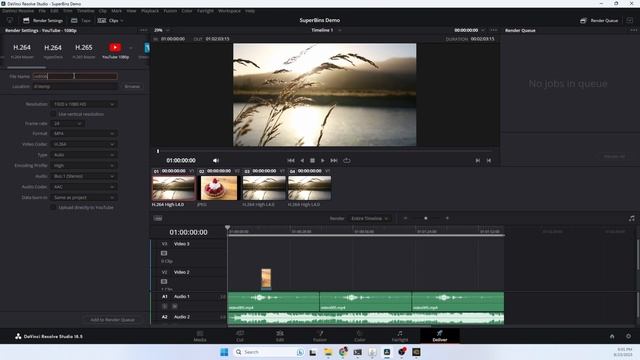
Task: Click the timeline zoom slider handle
Action: pyautogui.click(x=426, y=218)
